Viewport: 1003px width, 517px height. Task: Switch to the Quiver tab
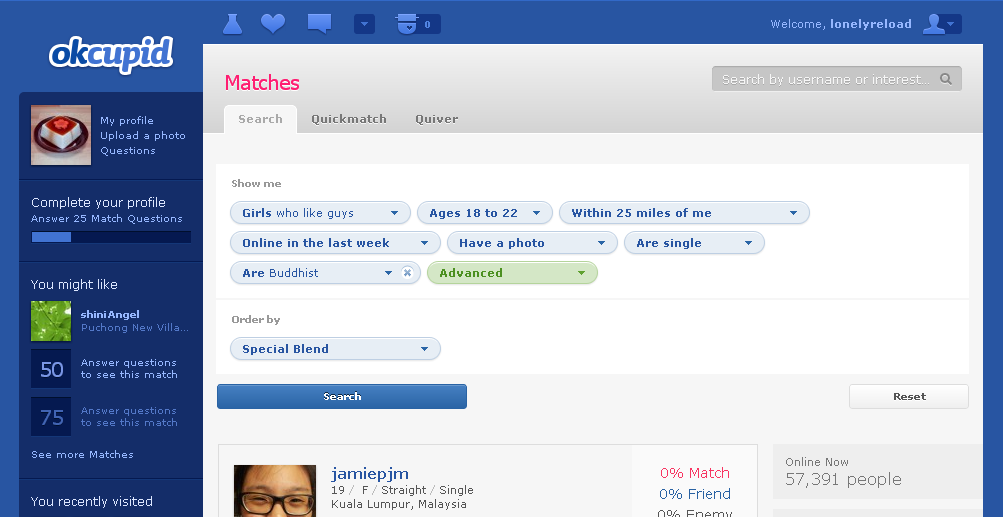436,119
